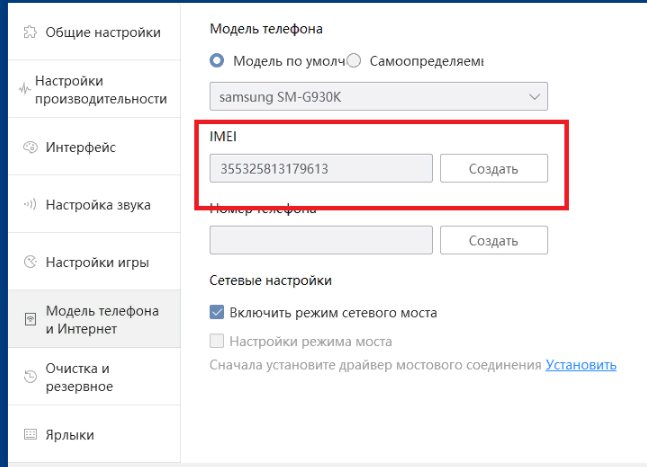Select the default model radio button
647x467 pixels.
(x=217, y=60)
